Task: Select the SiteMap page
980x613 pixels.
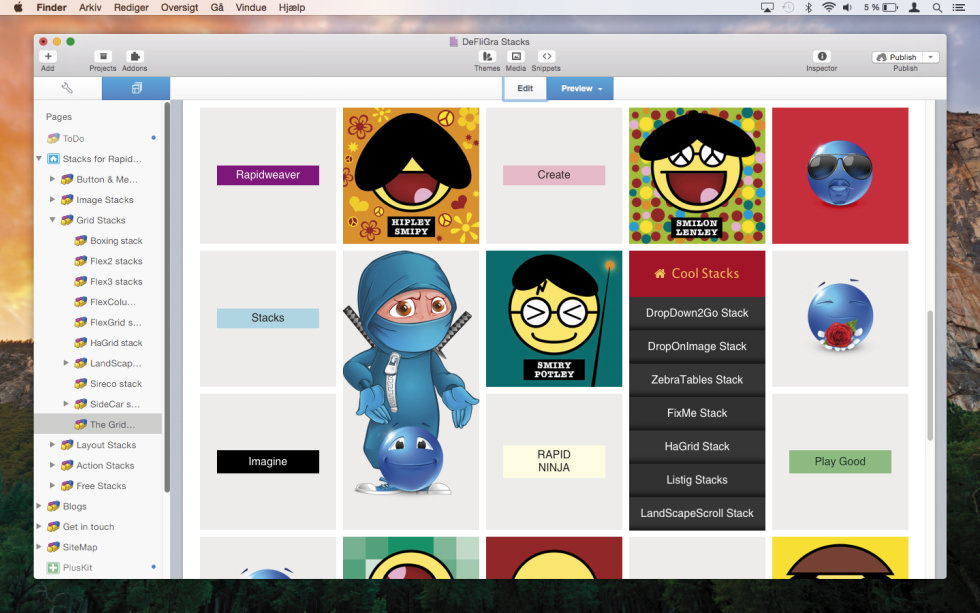Action: pyautogui.click(x=79, y=547)
